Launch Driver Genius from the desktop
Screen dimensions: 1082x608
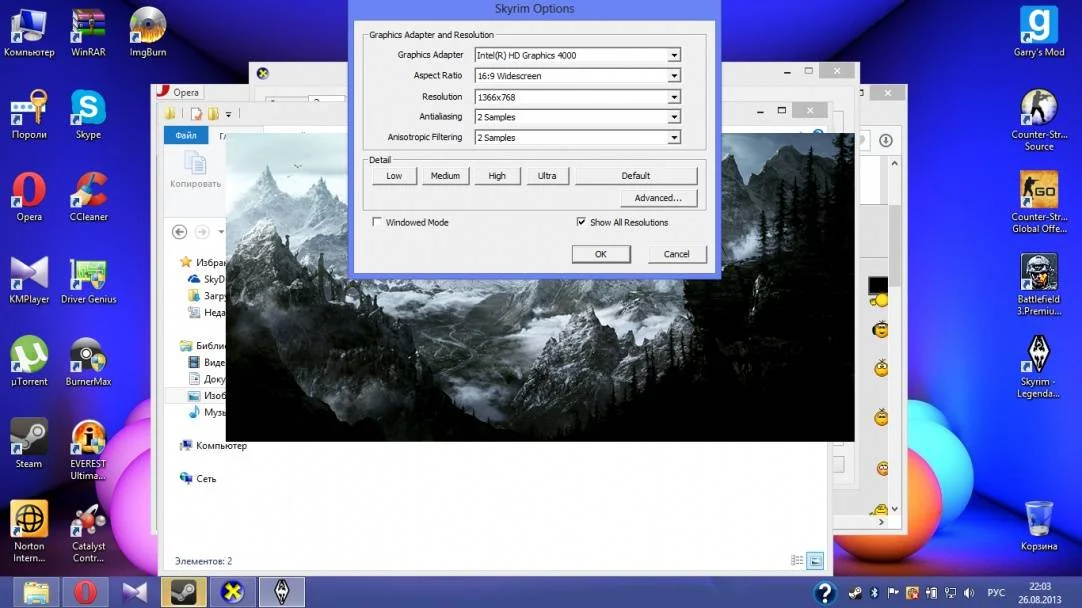tap(88, 279)
